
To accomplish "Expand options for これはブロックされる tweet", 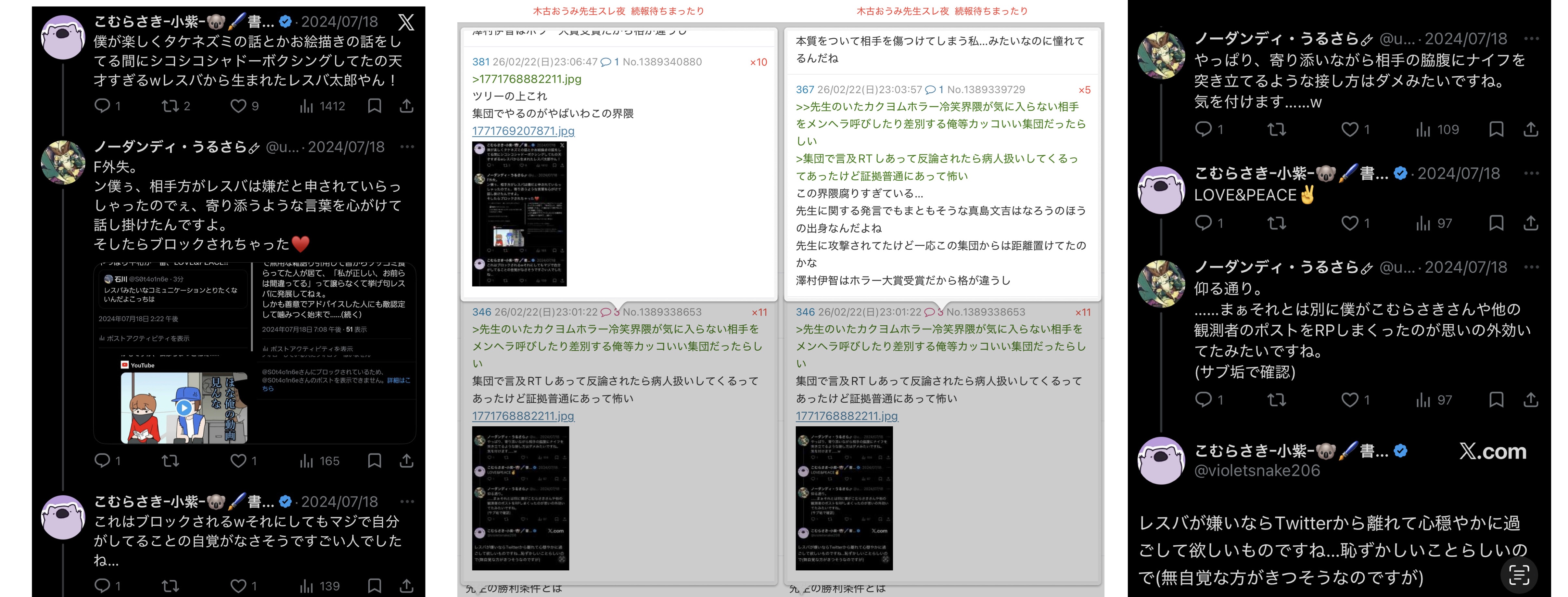I will tap(407, 501).
